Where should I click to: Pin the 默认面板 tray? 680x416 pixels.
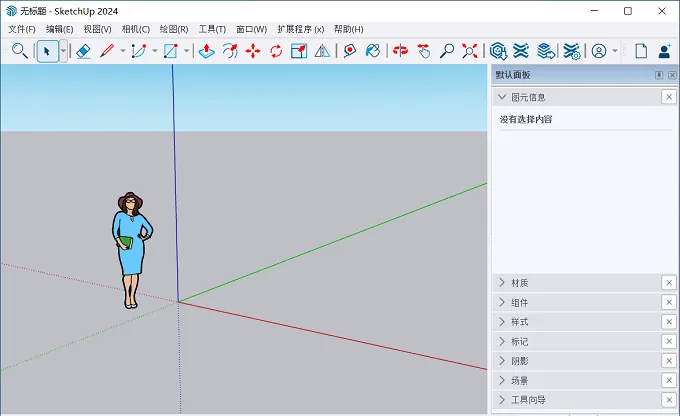pos(659,75)
